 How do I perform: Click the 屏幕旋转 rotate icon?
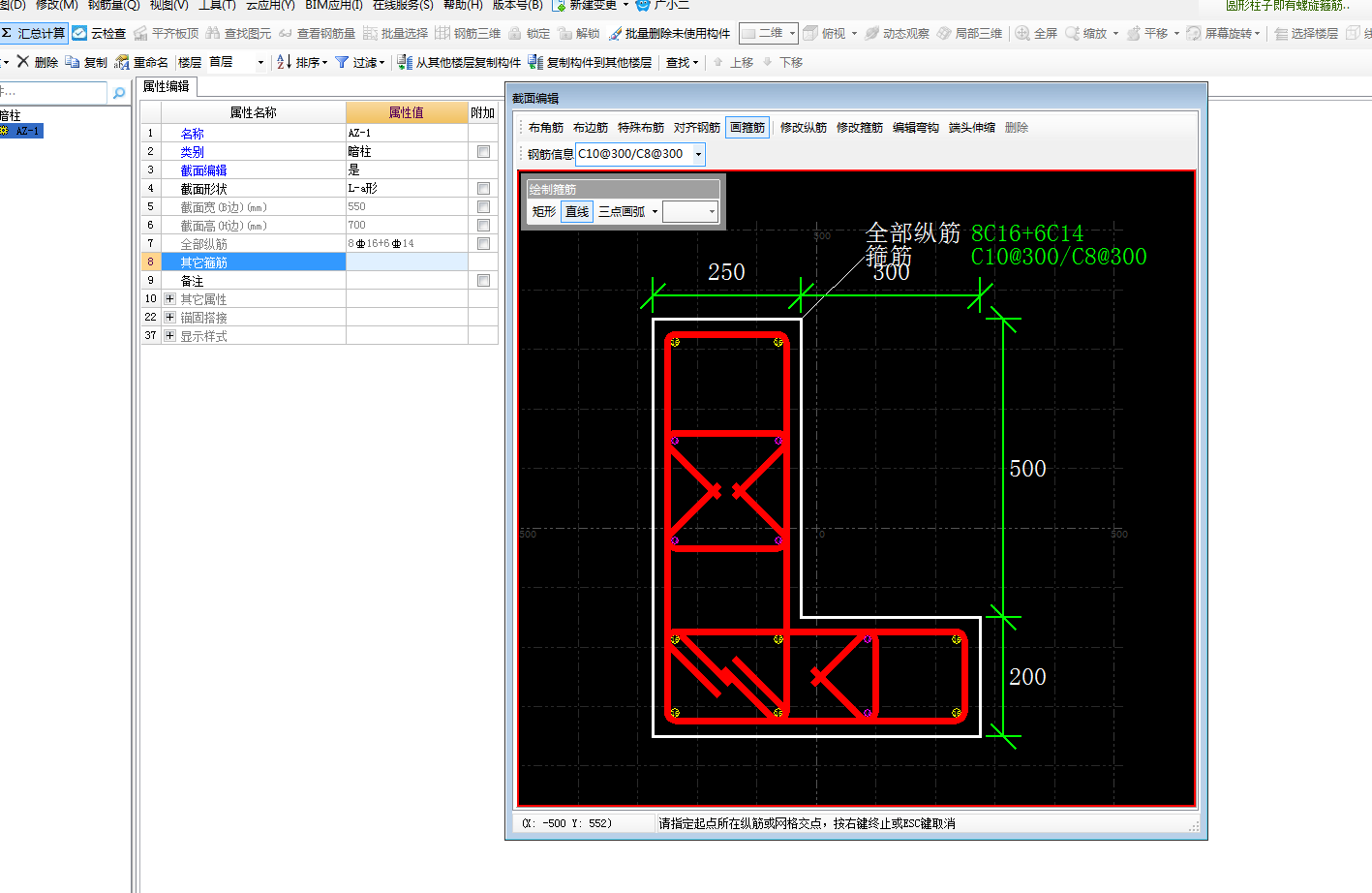(1194, 33)
